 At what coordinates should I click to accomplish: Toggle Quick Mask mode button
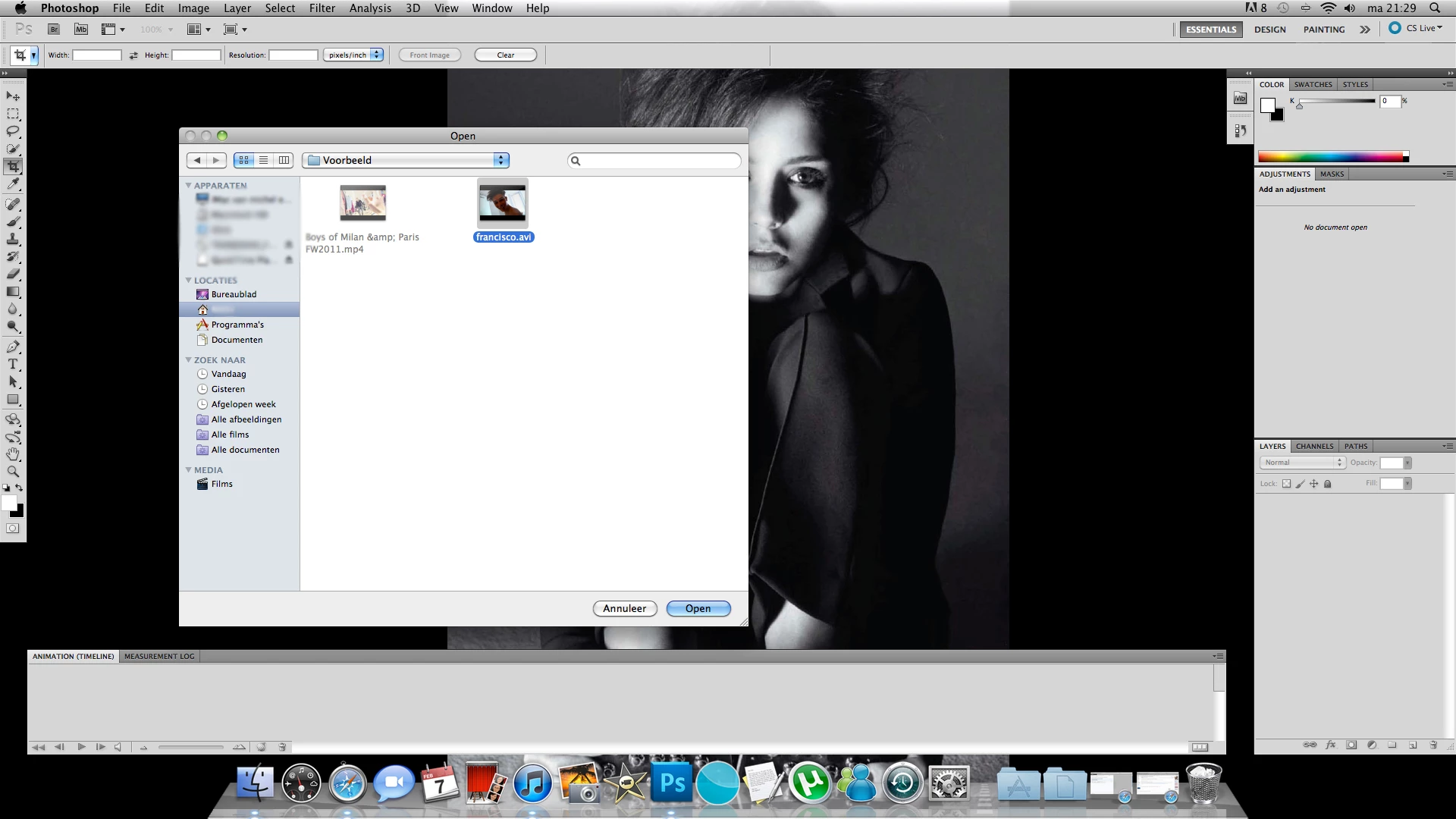pos(13,529)
